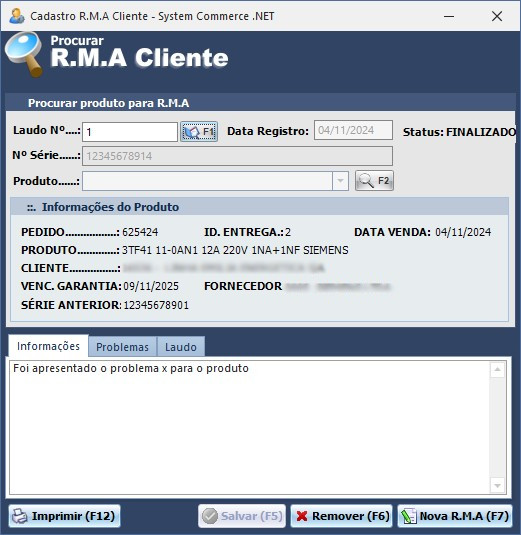Open the Produto combo box dropdown arrow
The width and height of the screenshot is (521, 535).
[x=340, y=181]
